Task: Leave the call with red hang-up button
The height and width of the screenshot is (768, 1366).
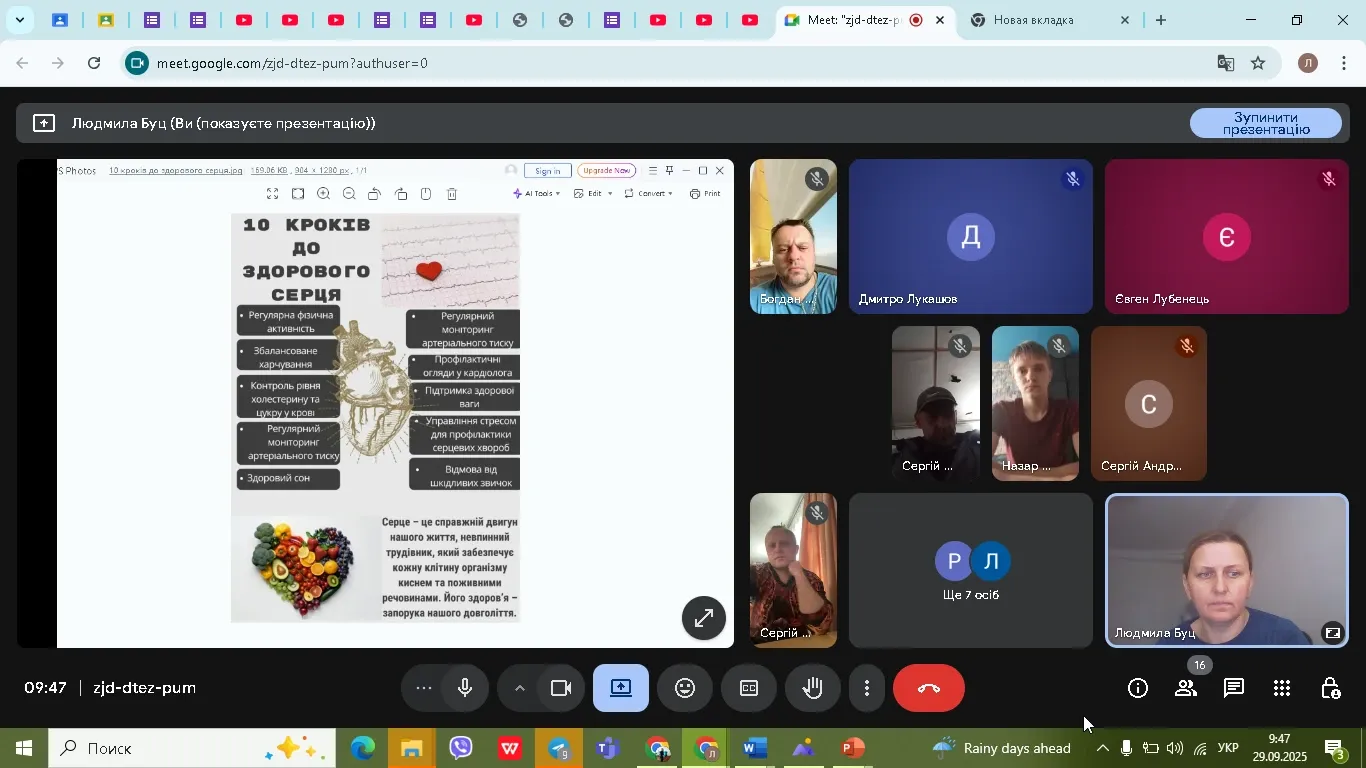Action: [929, 688]
